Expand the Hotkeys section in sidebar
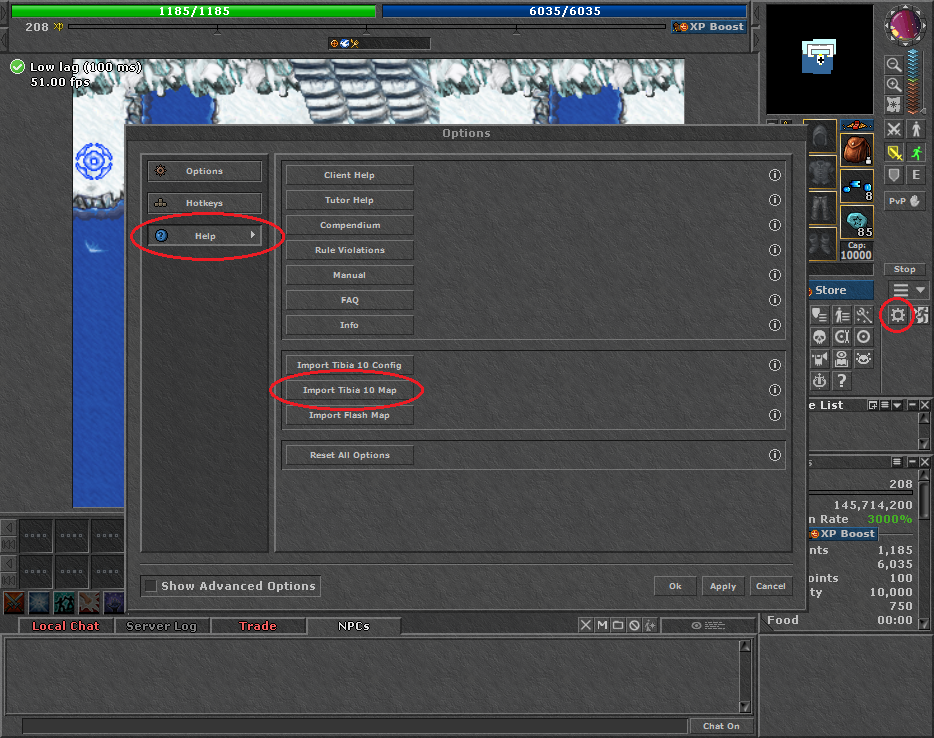 (205, 203)
